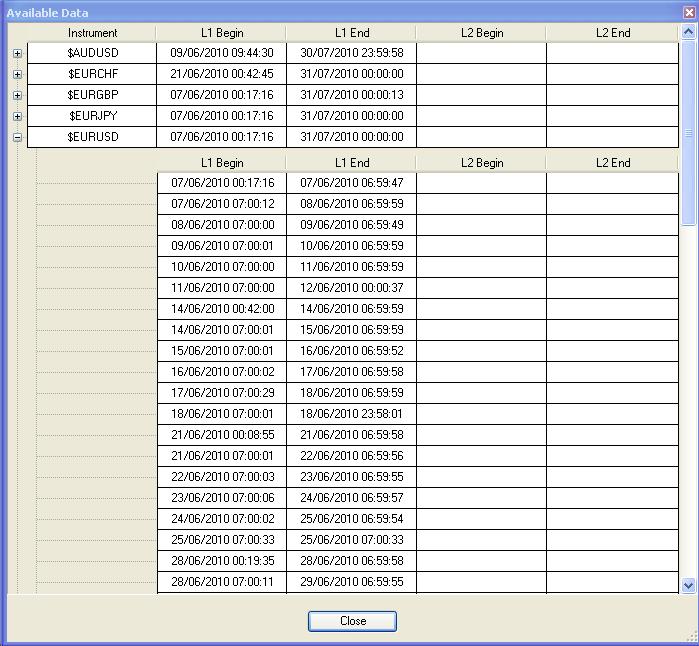Click the 14/06/2010 00:42:00 cell
Screen dimensions: 699x646
(222, 309)
